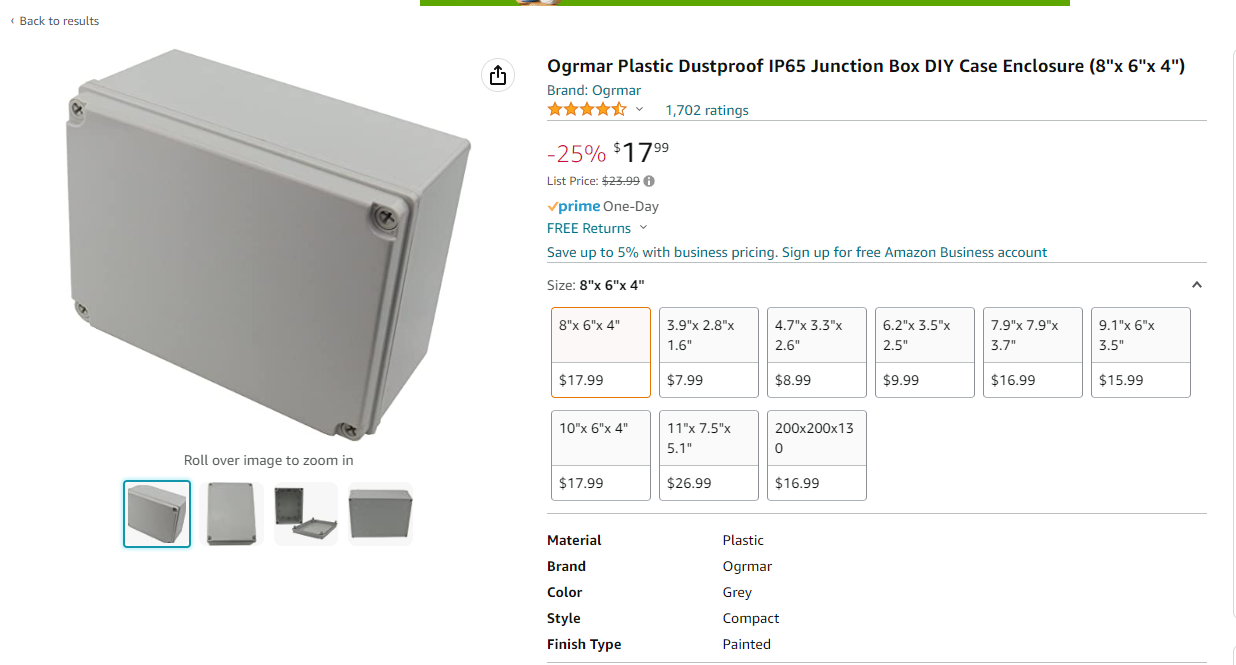
Task: Show the fourth thumbnail, side view
Action: pyautogui.click(x=380, y=514)
